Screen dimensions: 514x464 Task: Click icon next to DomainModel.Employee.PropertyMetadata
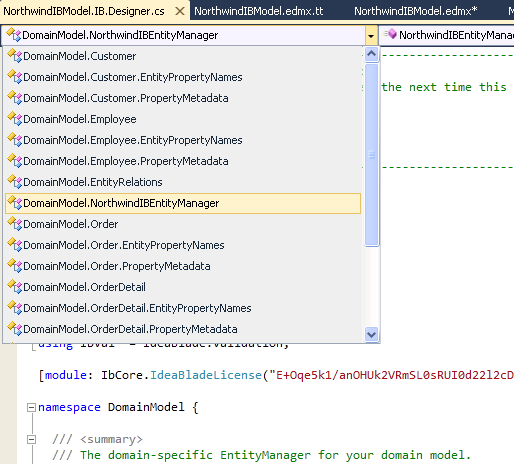[15, 160]
